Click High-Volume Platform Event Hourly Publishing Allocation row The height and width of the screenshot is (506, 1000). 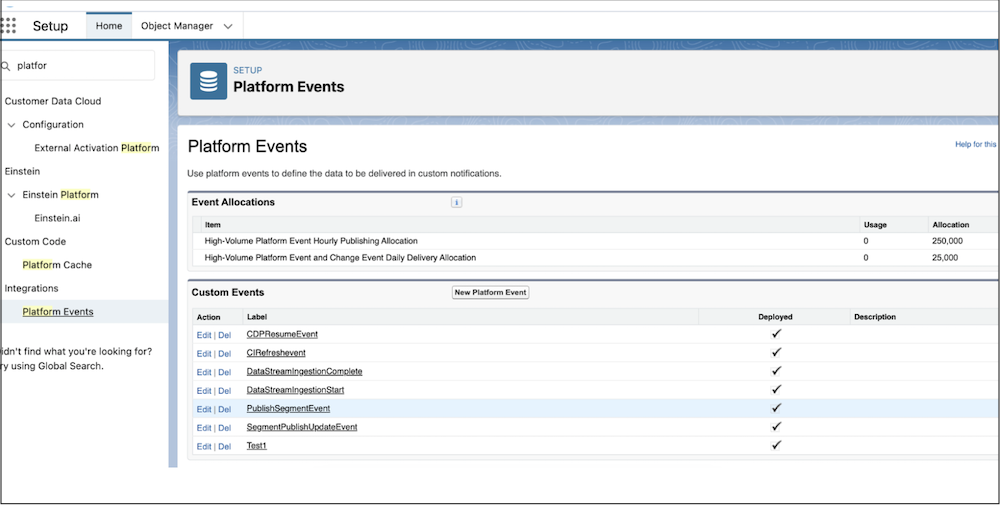(311, 241)
